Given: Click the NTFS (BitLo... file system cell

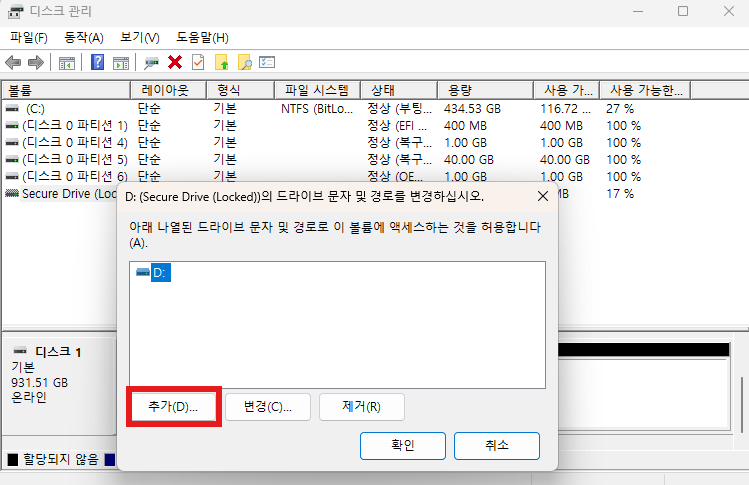Looking at the screenshot, I should (317, 108).
